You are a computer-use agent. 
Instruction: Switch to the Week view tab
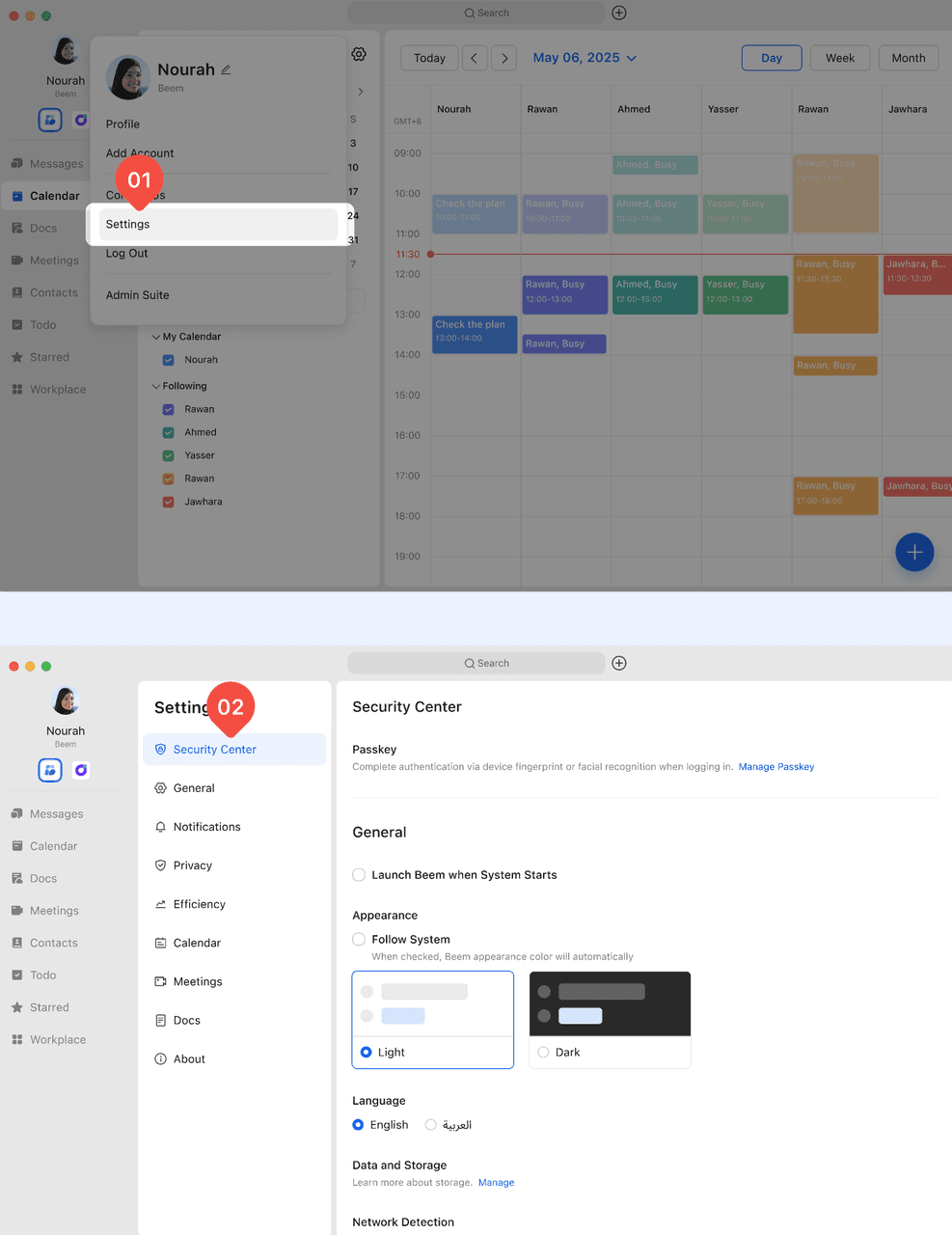pyautogui.click(x=839, y=58)
